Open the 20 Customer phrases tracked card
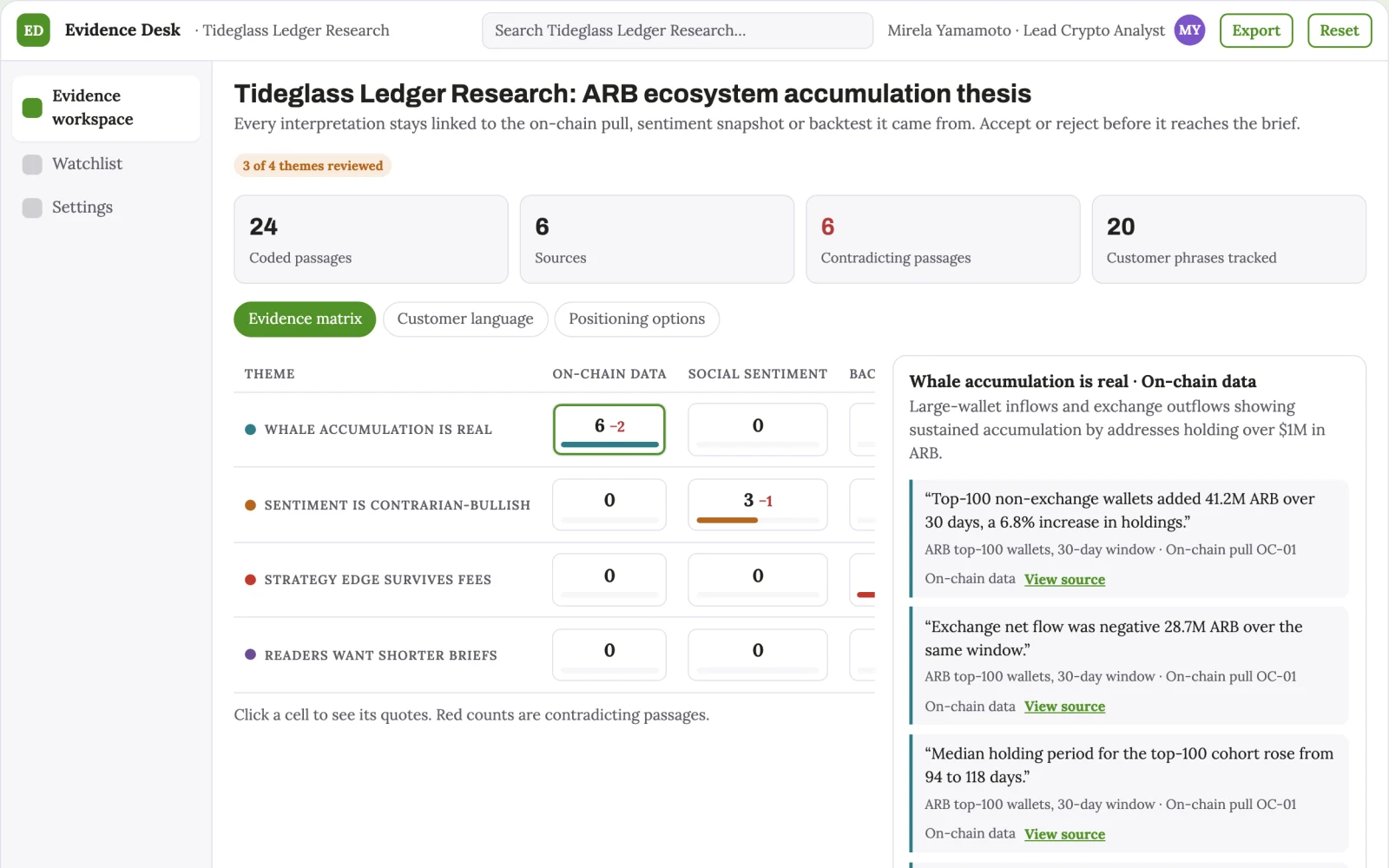This screenshot has width=1389, height=868. click(x=1229, y=240)
